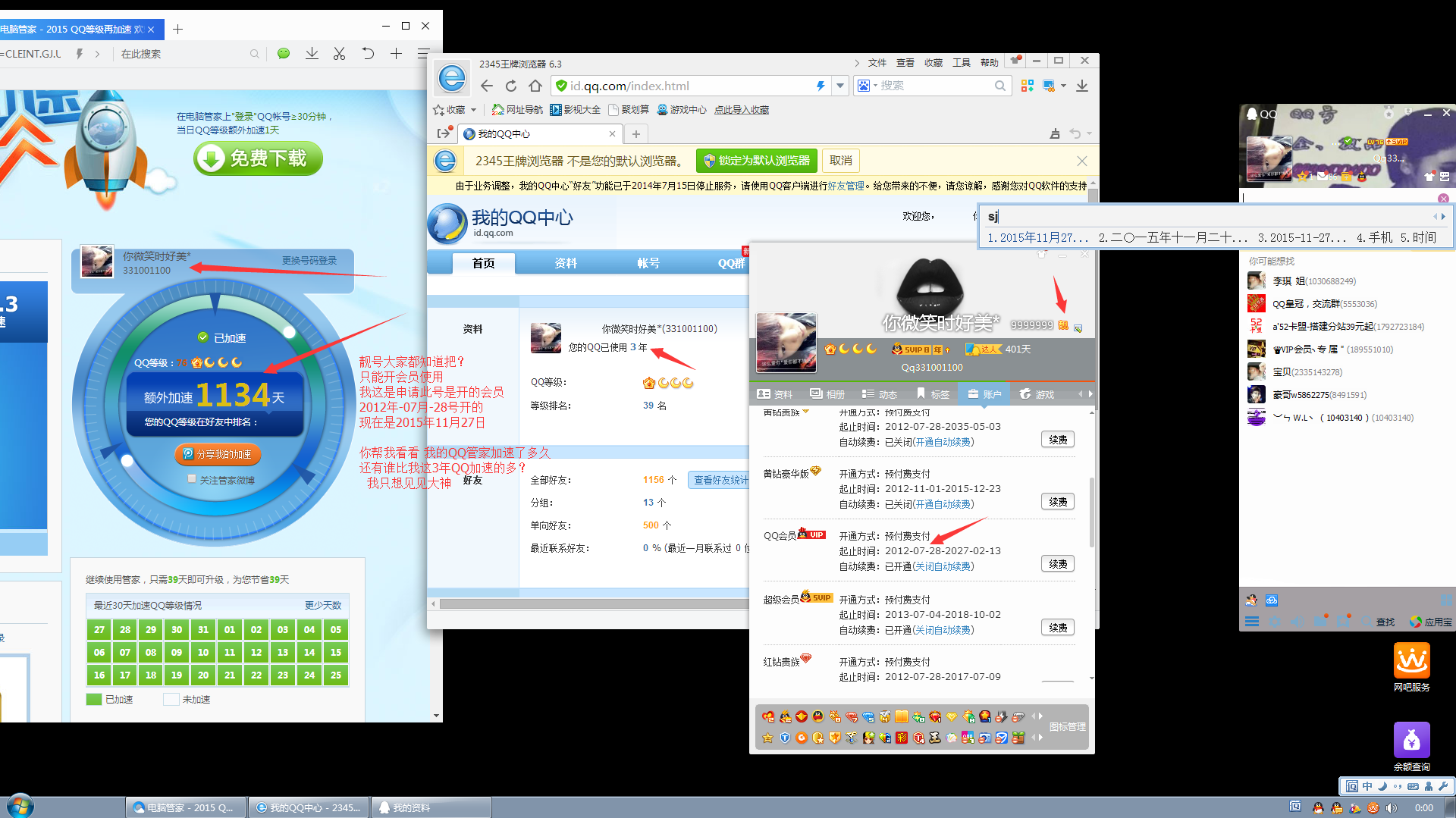Click 关闭自动续费 under QQ会员
1456x818 pixels.
tap(943, 566)
